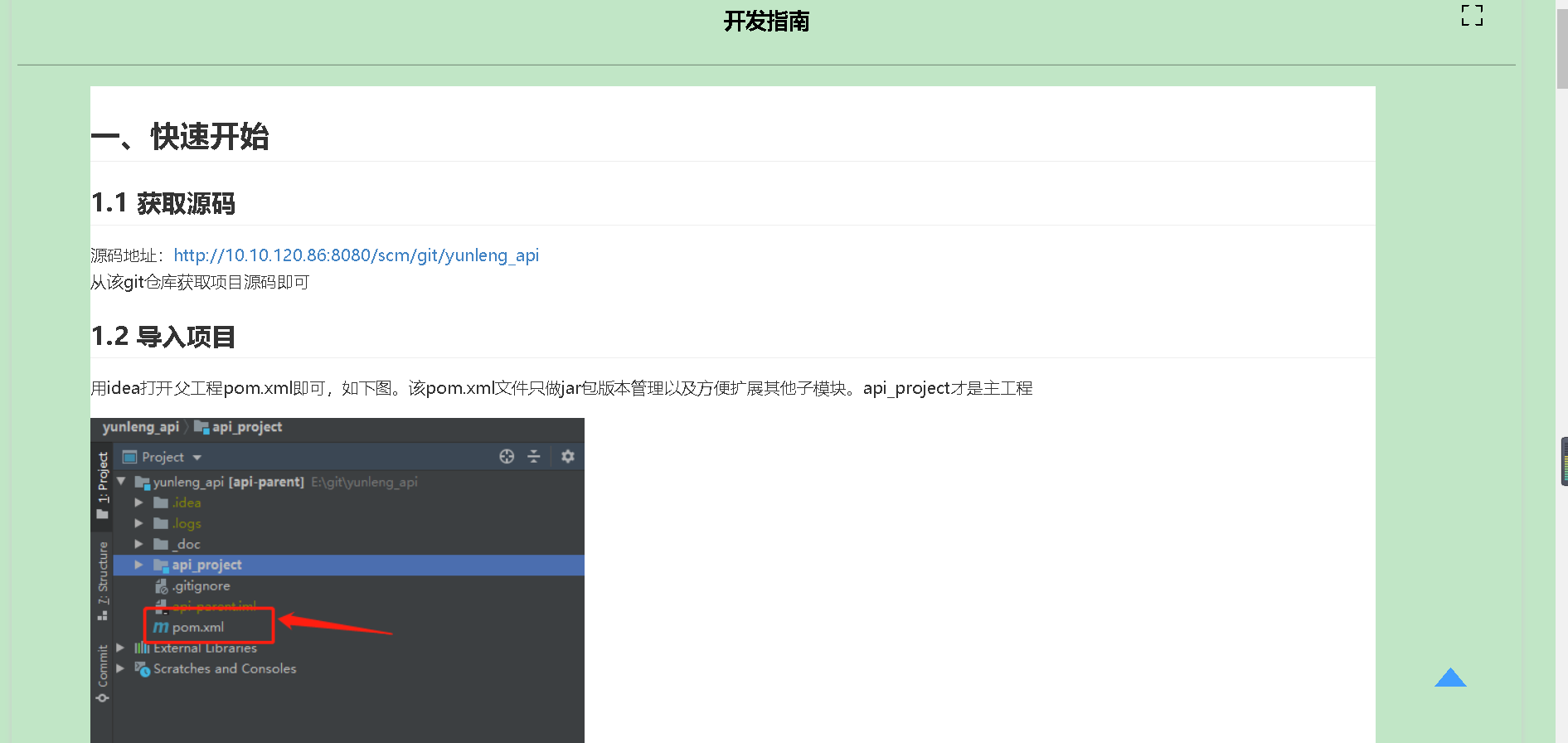1568x743 pixels.
Task: Click the api_project module folder icon
Action: click(x=162, y=565)
